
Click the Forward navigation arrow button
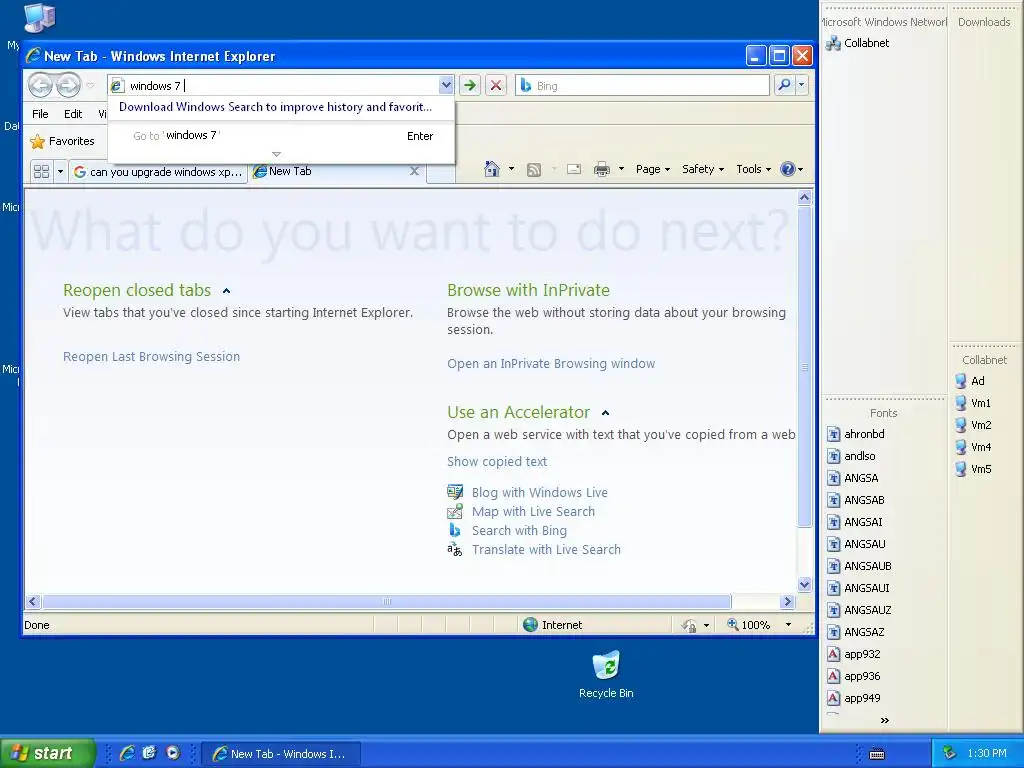coord(68,86)
